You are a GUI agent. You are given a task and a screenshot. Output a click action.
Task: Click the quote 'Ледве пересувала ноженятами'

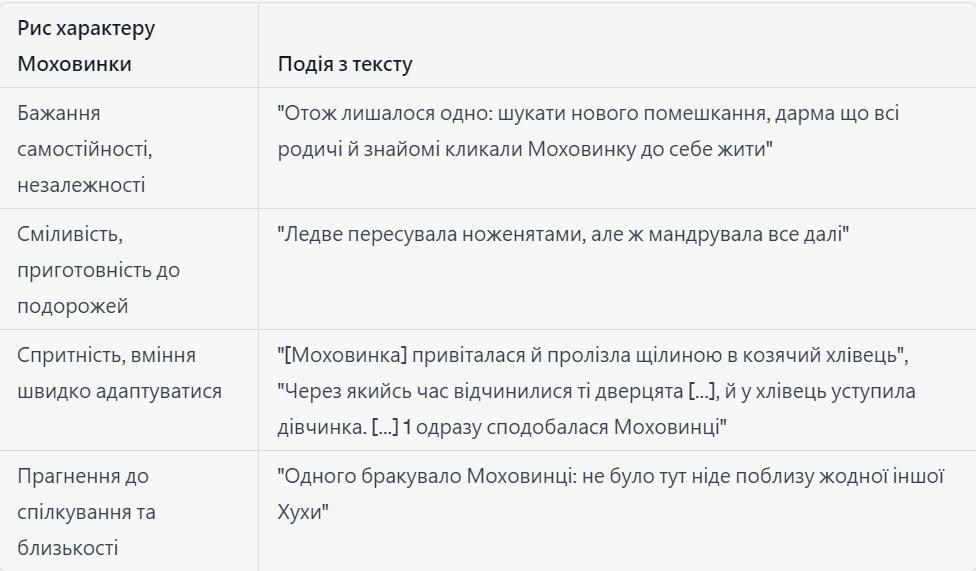[563, 234]
